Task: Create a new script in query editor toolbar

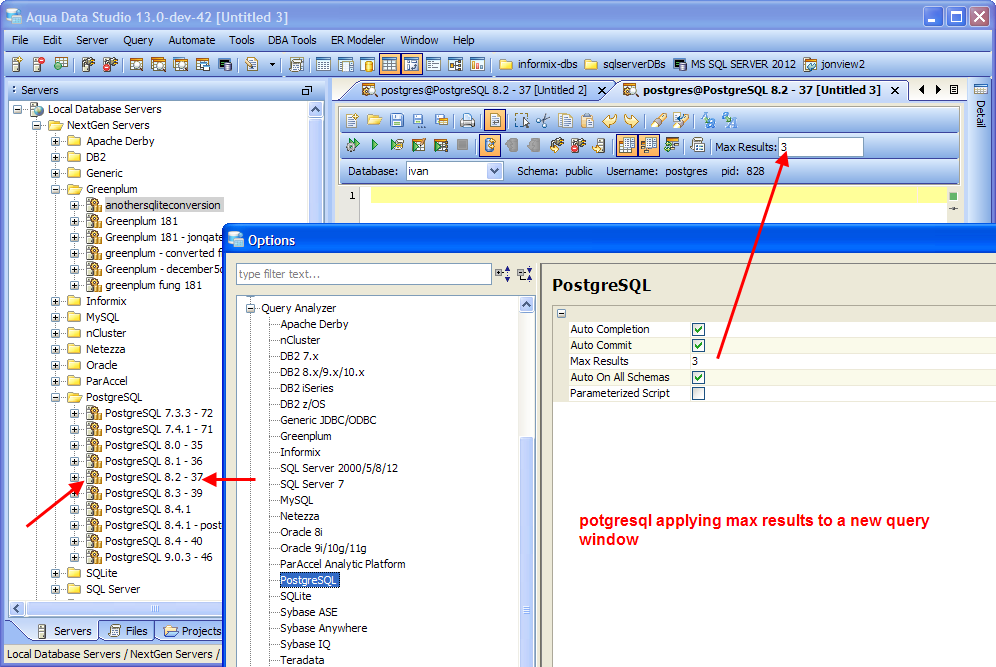Action: (x=353, y=121)
